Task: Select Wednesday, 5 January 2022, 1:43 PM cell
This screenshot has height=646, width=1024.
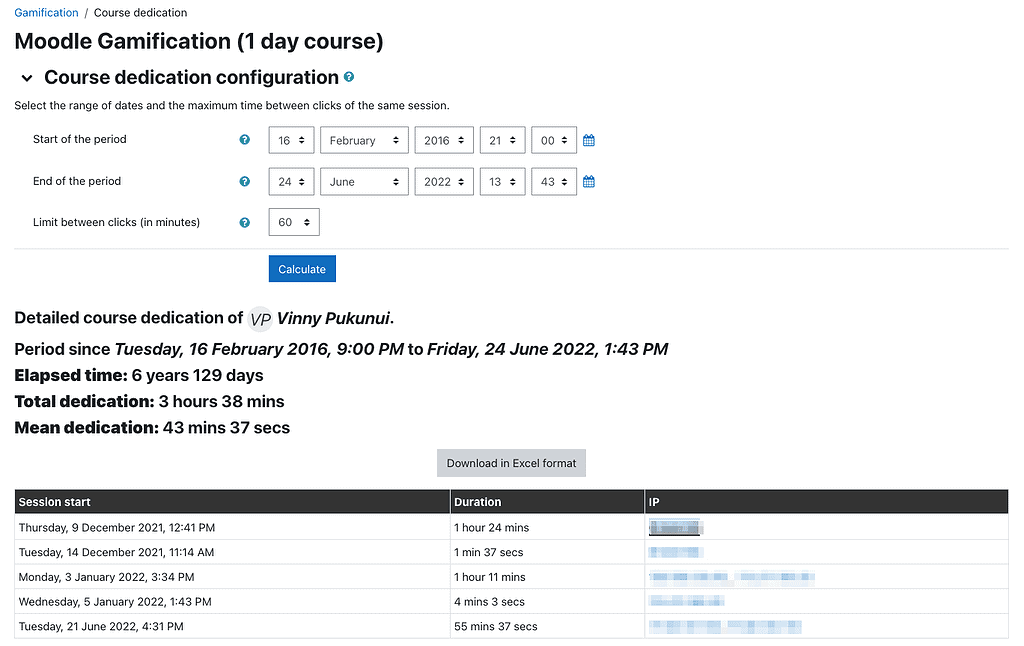Action: 232,602
